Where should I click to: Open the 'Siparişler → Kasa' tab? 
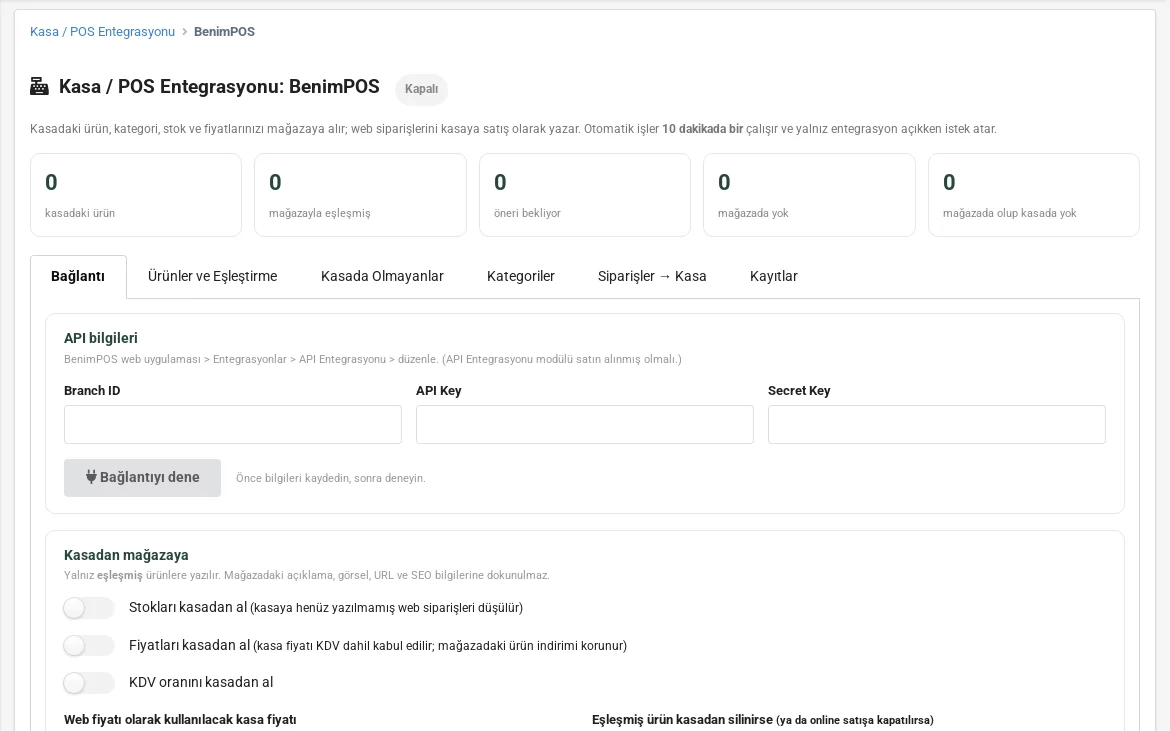click(652, 277)
